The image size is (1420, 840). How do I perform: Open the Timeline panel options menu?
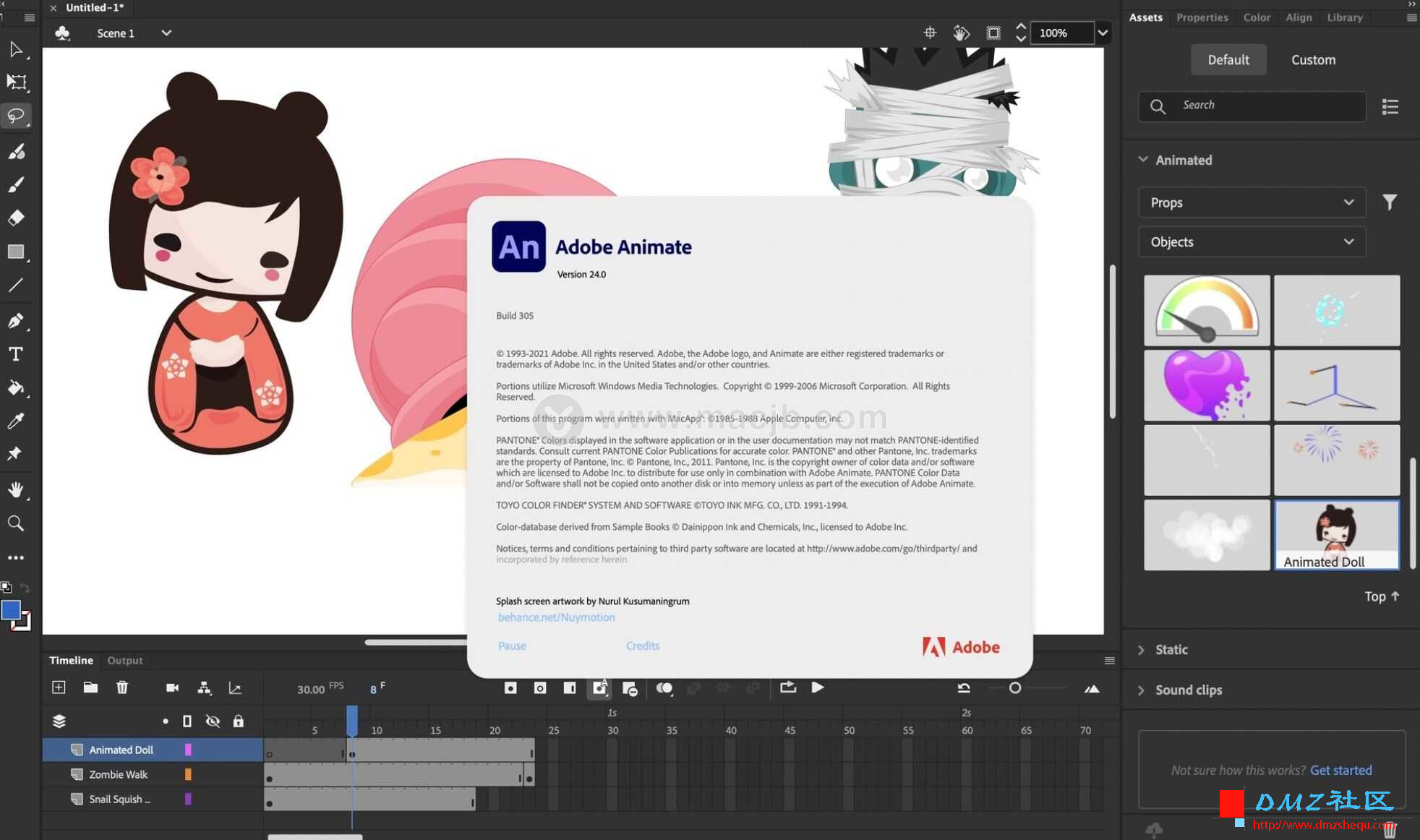pos(1110,660)
